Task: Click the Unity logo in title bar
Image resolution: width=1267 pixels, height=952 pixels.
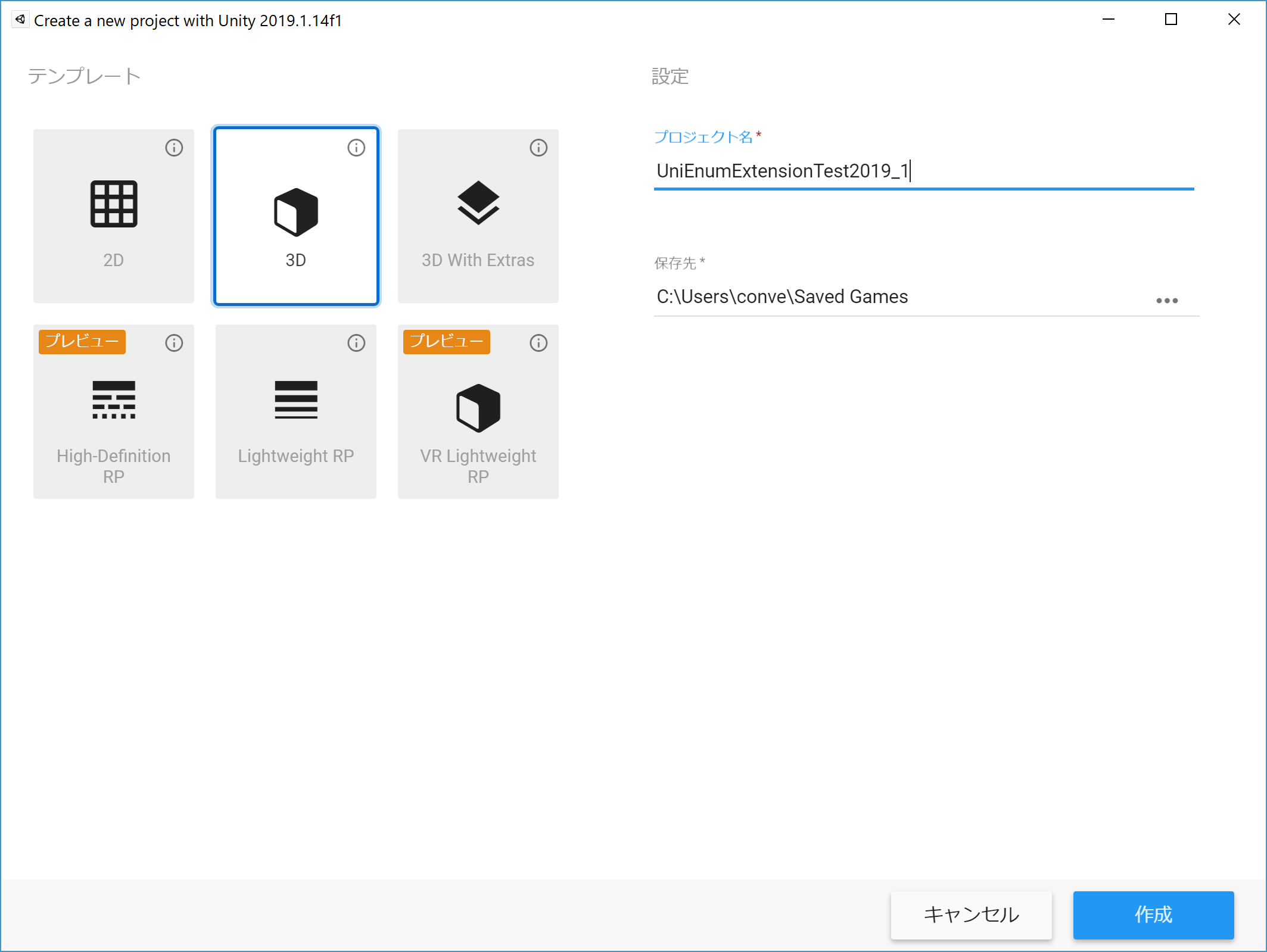Action: pos(20,20)
